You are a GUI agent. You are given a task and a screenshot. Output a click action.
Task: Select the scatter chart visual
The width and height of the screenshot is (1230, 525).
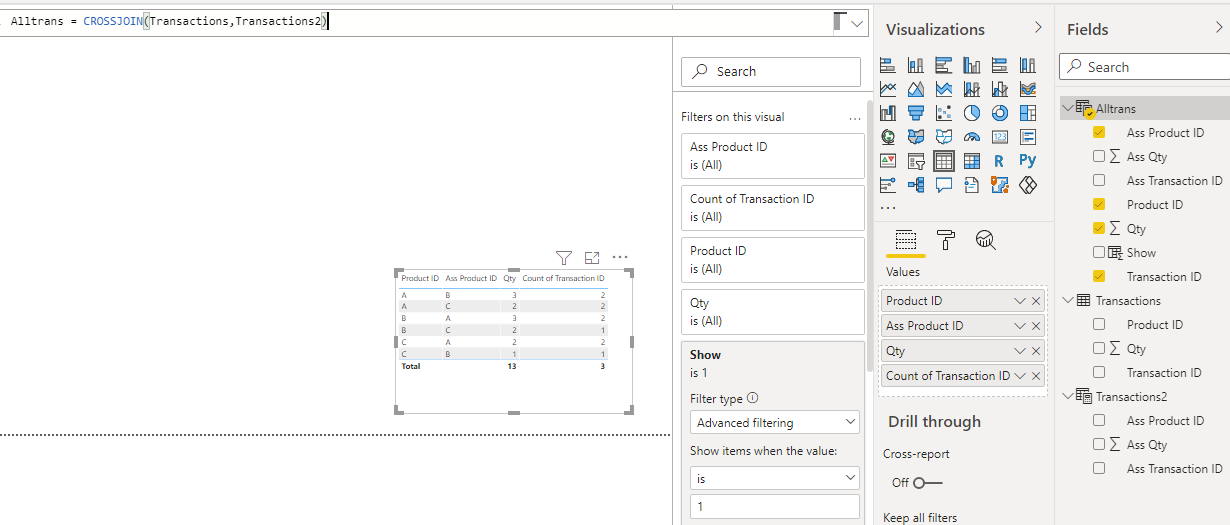point(944,113)
